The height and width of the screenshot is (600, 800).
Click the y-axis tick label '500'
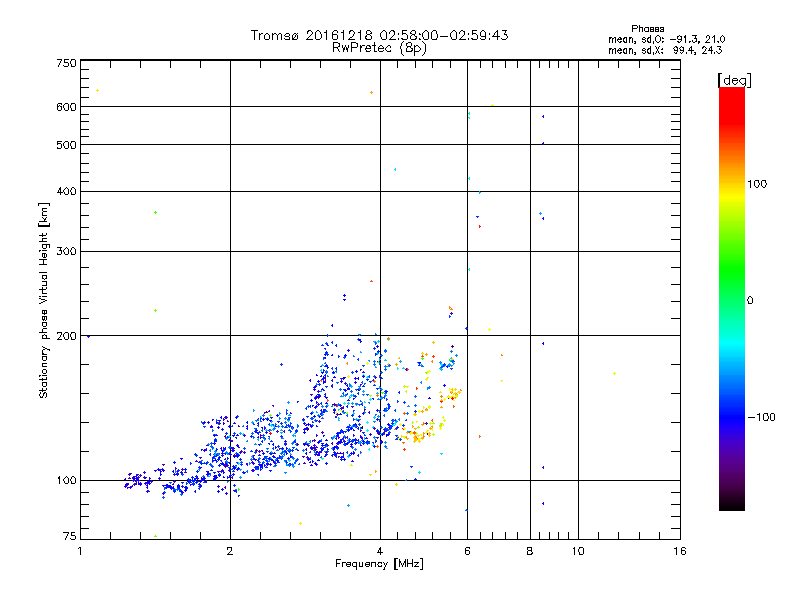[x=66, y=145]
